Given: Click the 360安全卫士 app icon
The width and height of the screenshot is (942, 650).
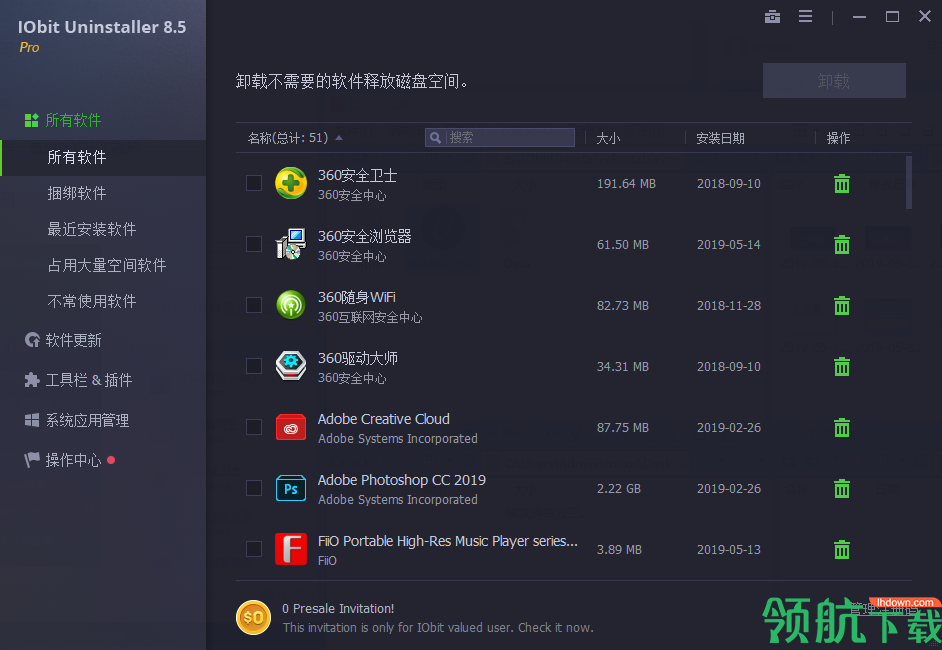Looking at the screenshot, I should [291, 183].
